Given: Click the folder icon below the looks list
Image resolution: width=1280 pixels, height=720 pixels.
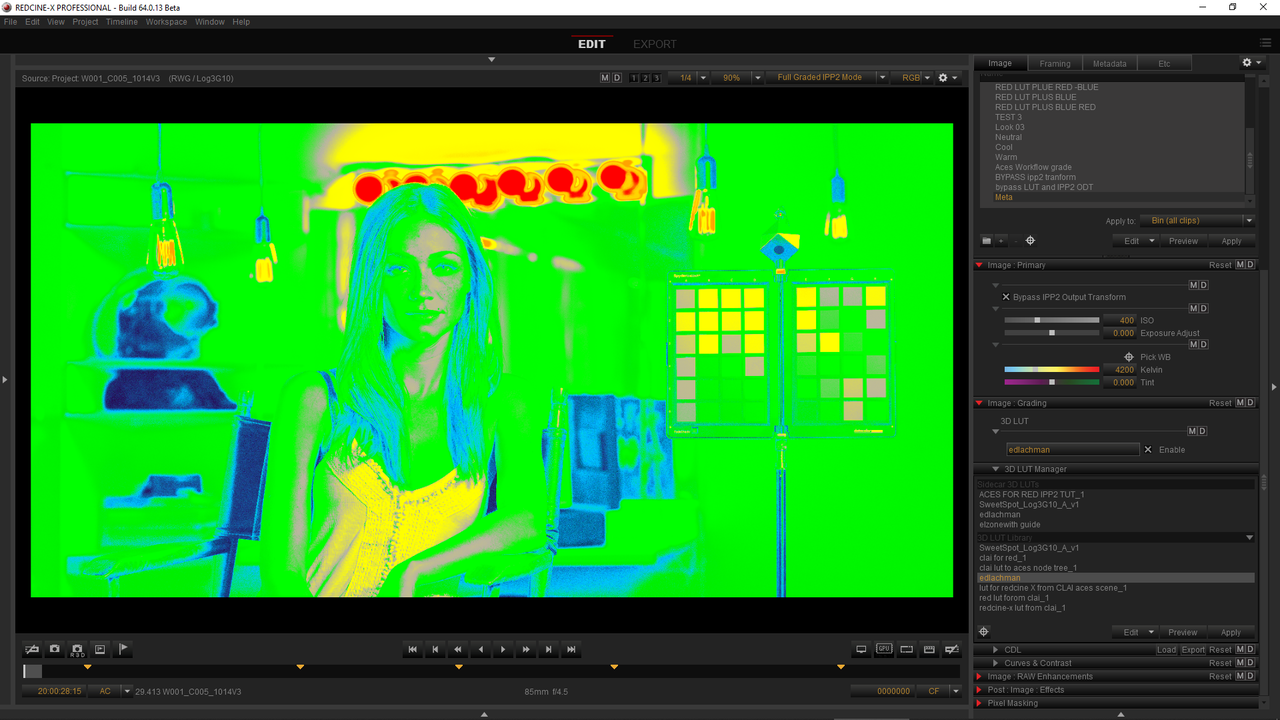Looking at the screenshot, I should click(986, 240).
